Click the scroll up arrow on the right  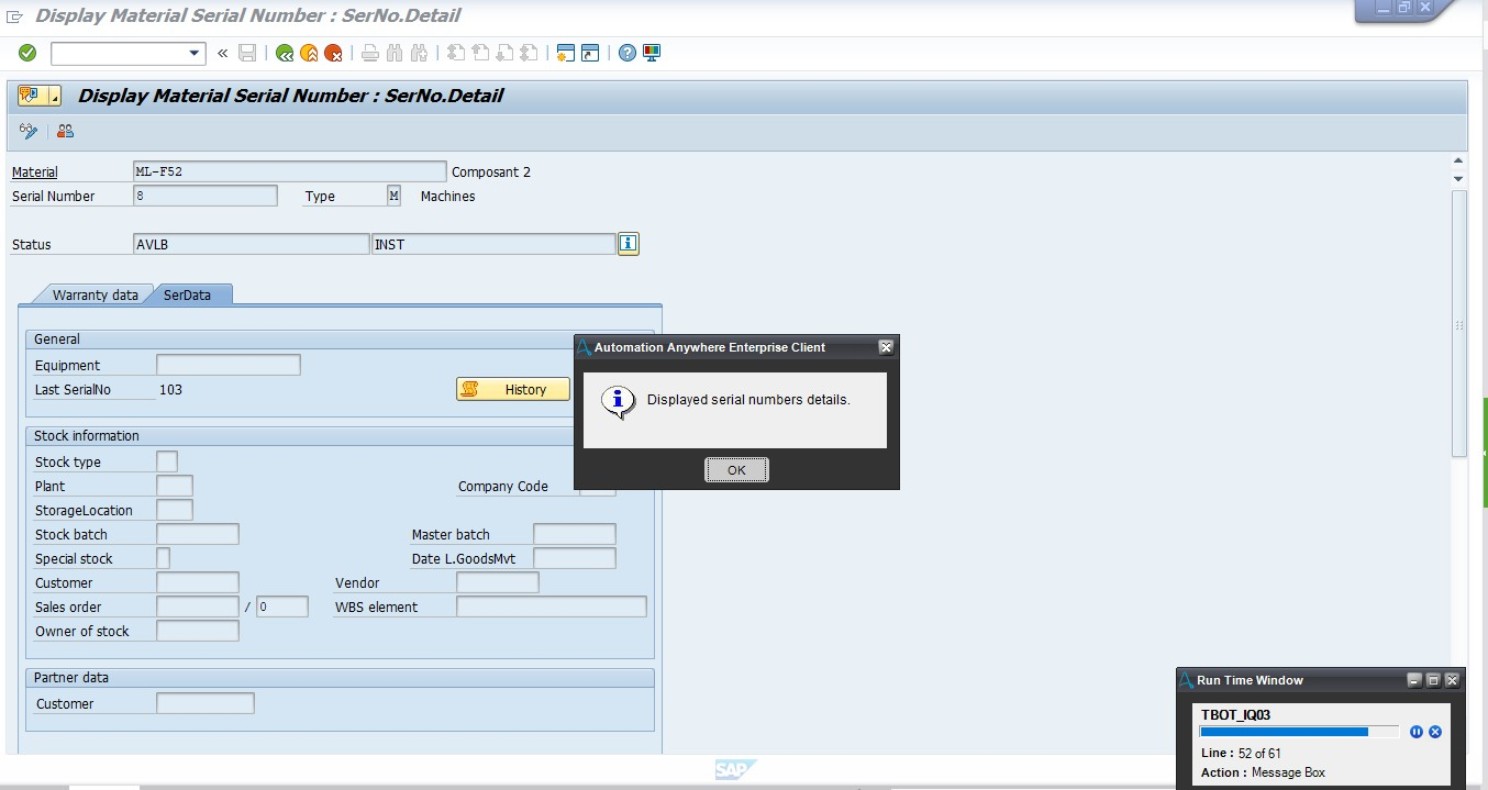click(1458, 161)
